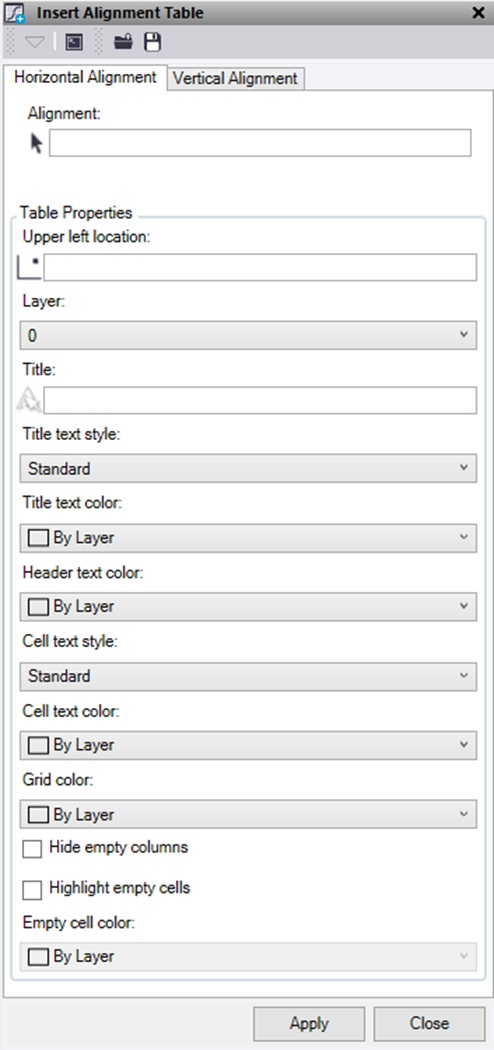Switch to the Vertical Alignment tab
This screenshot has width=494, height=1050.
click(x=236, y=78)
